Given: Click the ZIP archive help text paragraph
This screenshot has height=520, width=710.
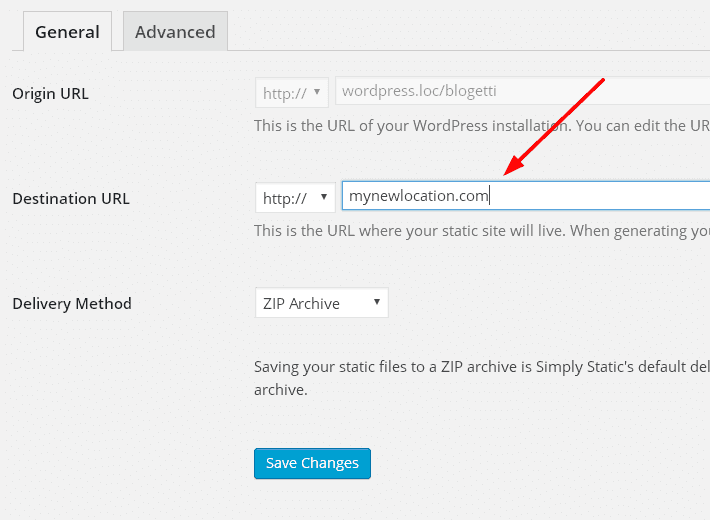Looking at the screenshot, I should coord(480,367).
